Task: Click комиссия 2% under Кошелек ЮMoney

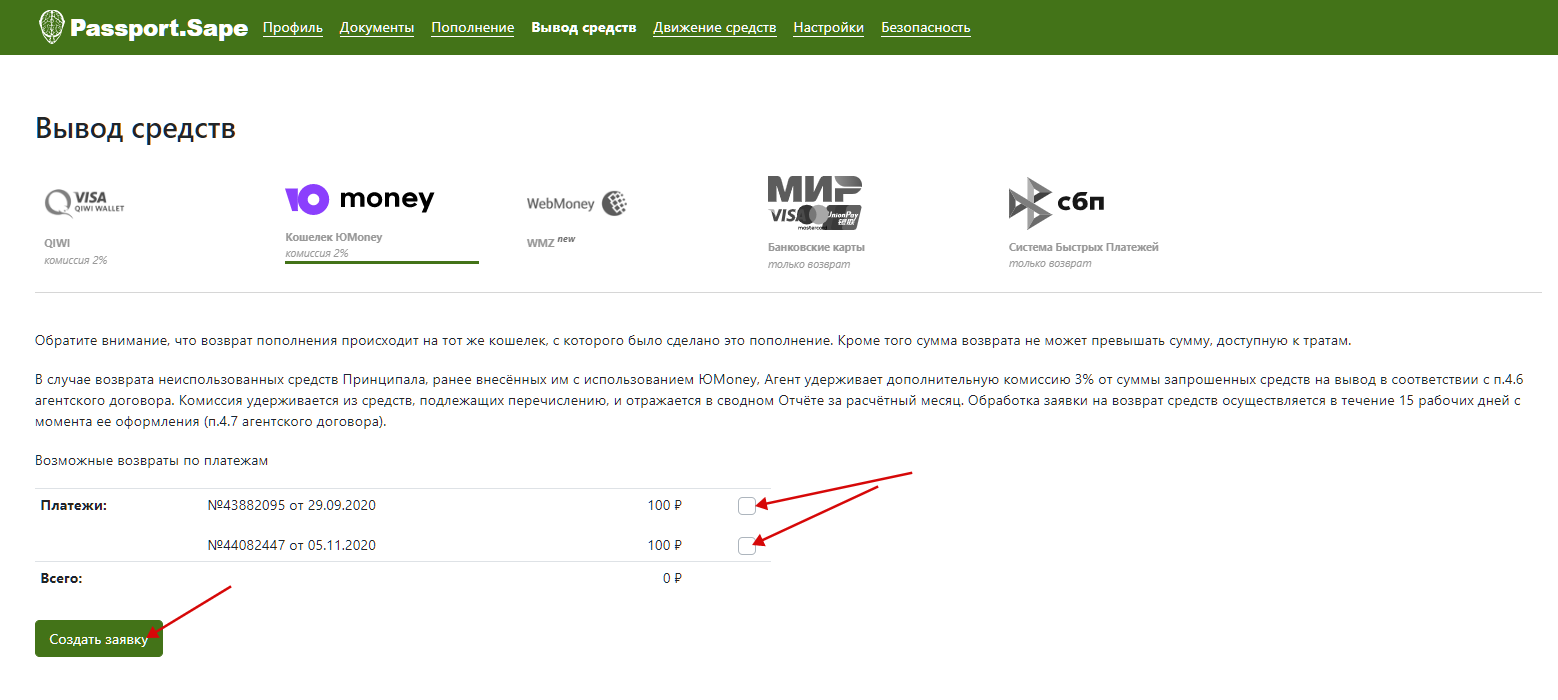Action: (317, 254)
